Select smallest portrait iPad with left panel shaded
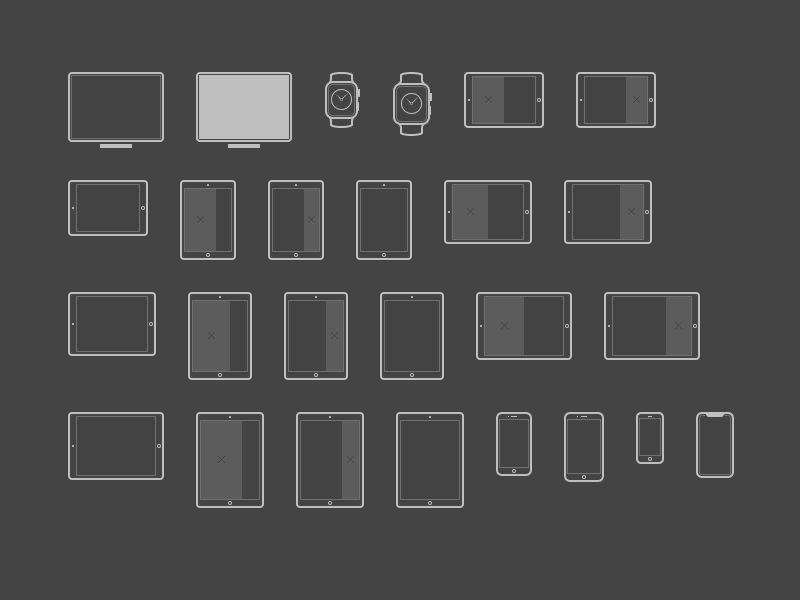 point(208,220)
